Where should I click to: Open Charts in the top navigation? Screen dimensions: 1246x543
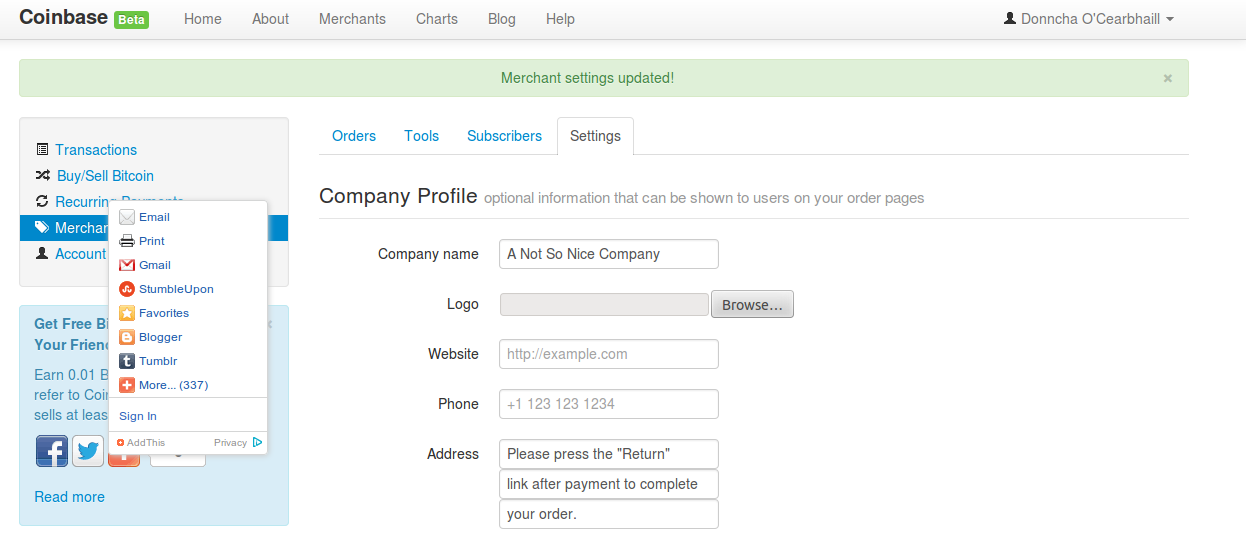coord(437,19)
